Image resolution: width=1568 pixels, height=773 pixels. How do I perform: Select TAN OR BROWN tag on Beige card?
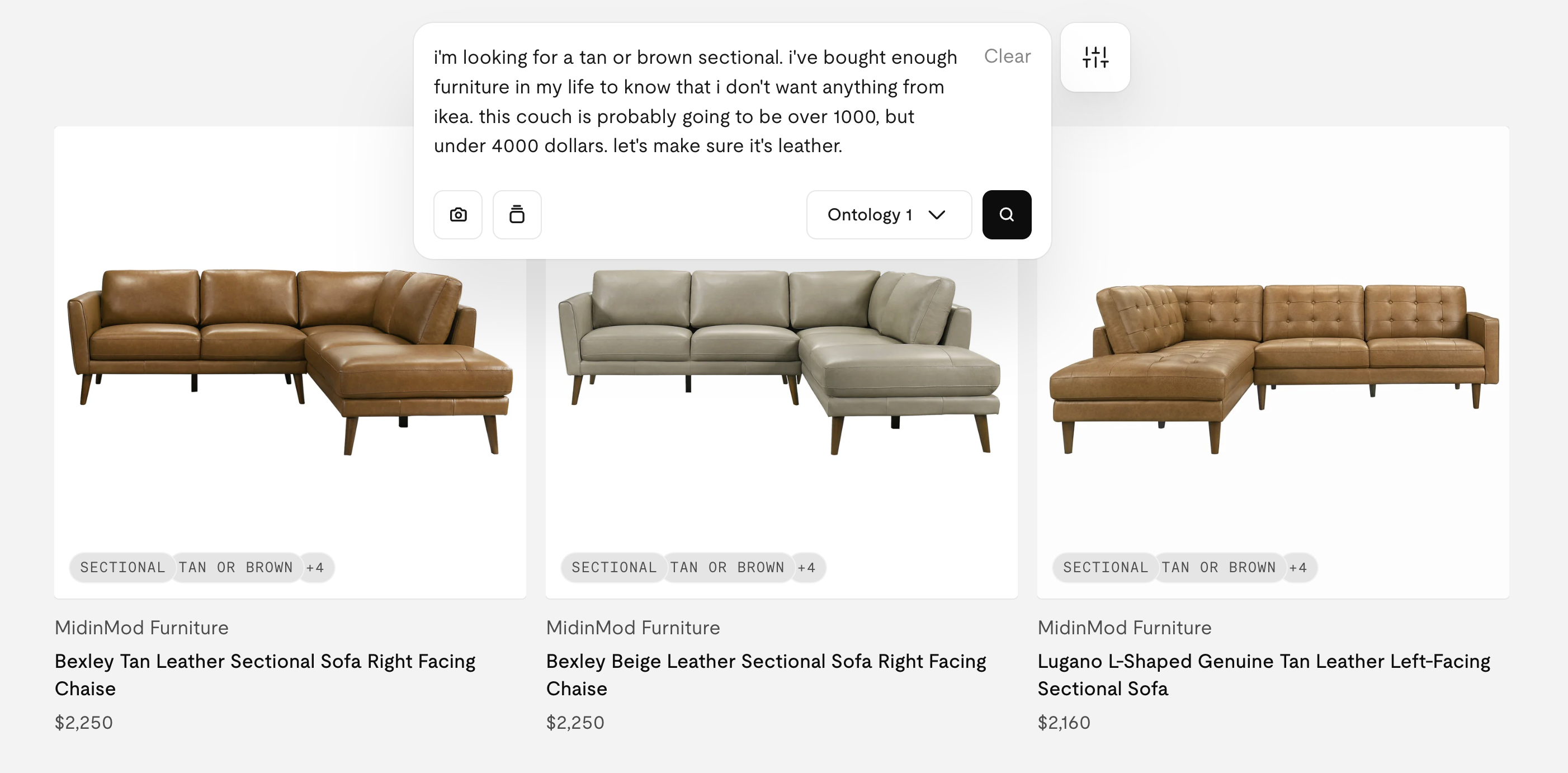pos(727,567)
